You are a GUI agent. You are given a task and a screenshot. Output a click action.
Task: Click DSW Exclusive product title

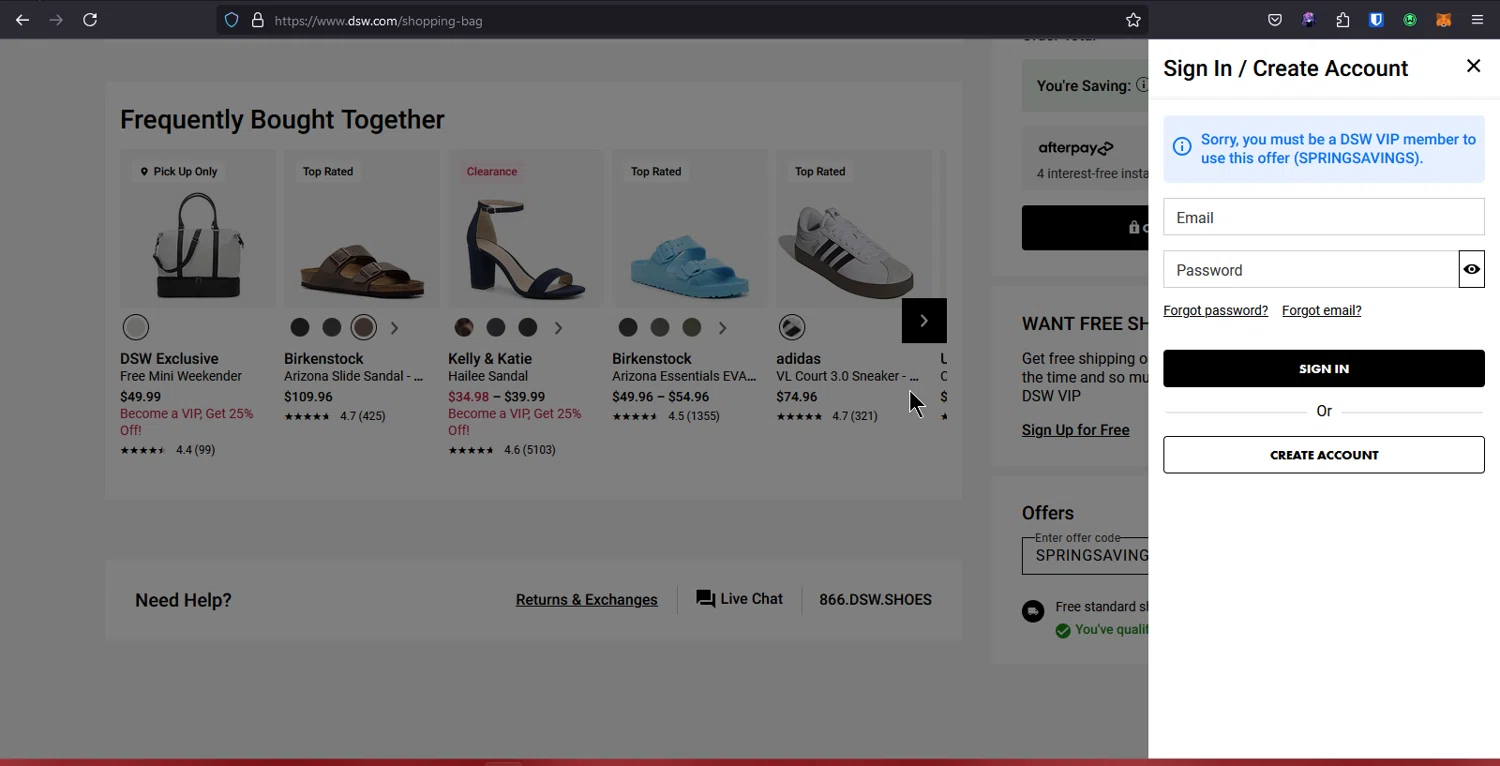(169, 359)
